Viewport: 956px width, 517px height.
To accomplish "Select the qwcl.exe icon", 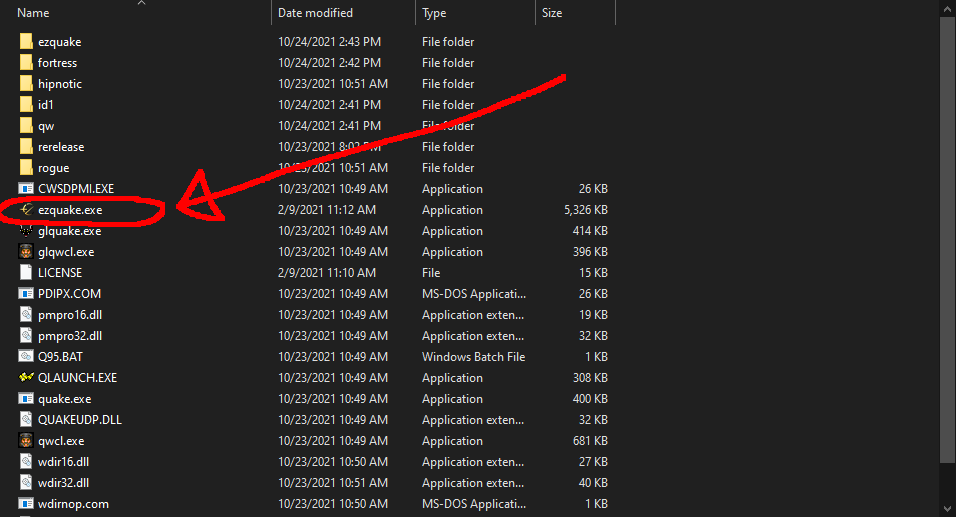I will tap(26, 441).
